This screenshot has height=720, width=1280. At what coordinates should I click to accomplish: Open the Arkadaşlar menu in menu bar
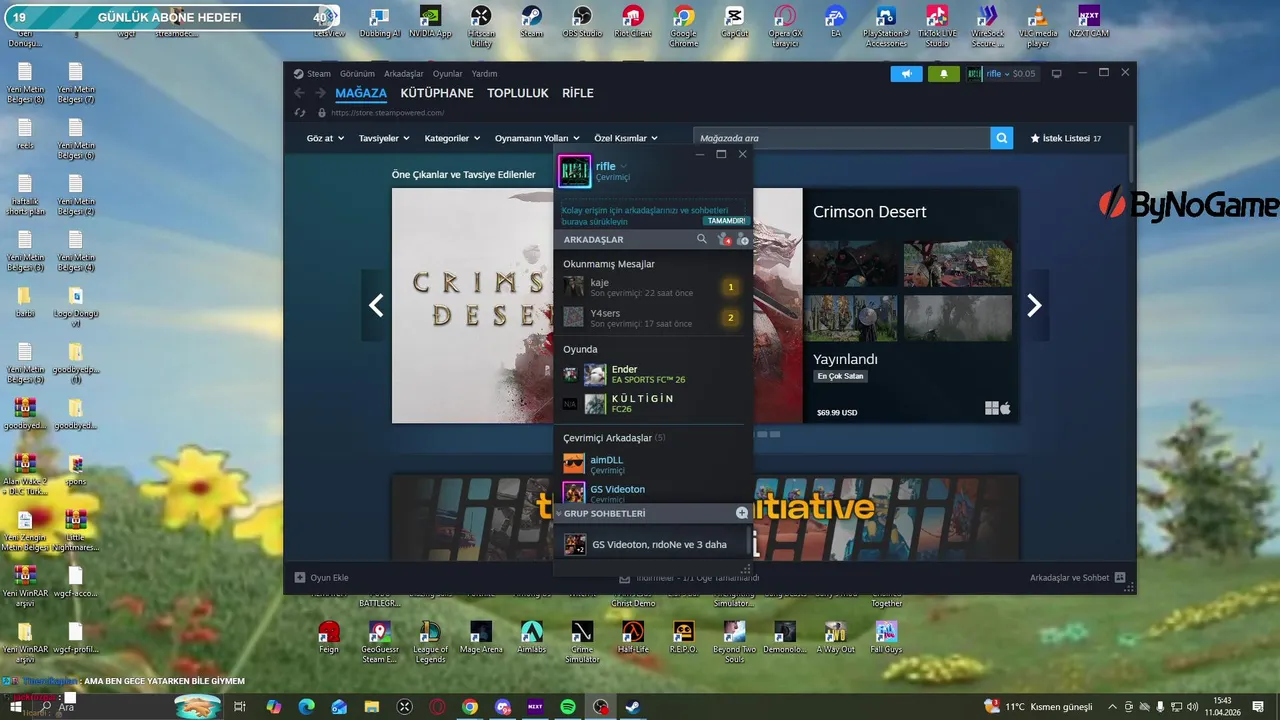(x=404, y=74)
